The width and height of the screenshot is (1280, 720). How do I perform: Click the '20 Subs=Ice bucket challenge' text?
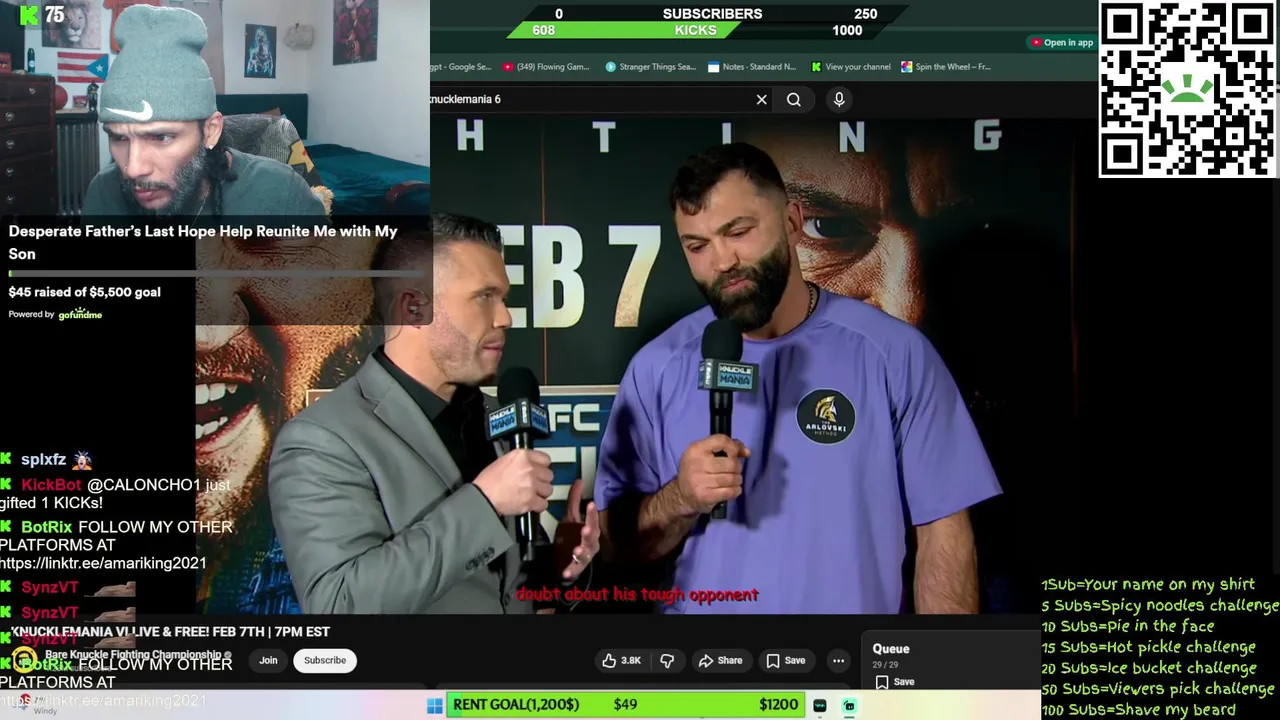[1149, 668]
